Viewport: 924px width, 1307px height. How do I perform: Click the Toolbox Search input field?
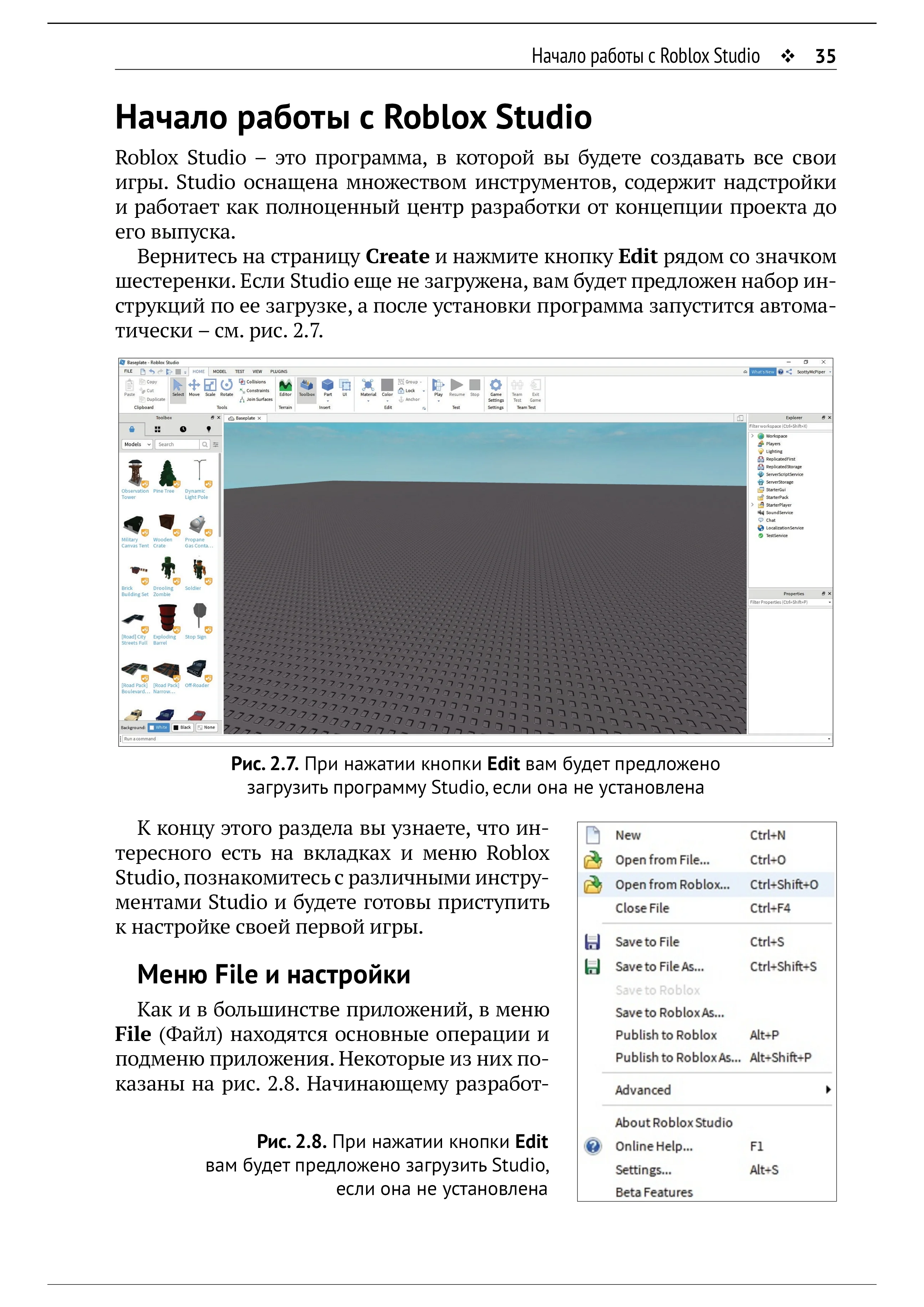point(177,445)
